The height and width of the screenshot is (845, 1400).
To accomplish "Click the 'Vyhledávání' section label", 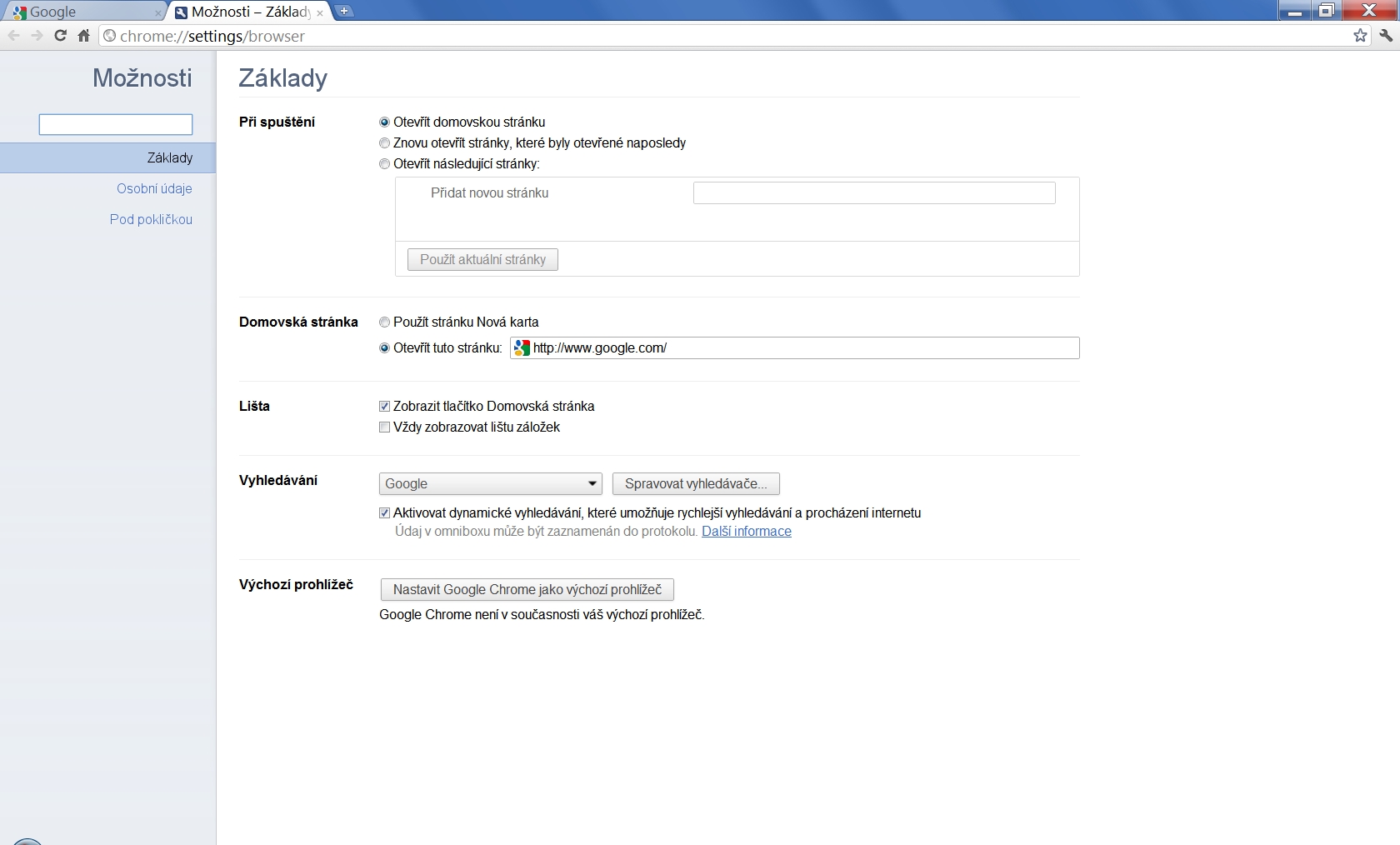I will 278,480.
